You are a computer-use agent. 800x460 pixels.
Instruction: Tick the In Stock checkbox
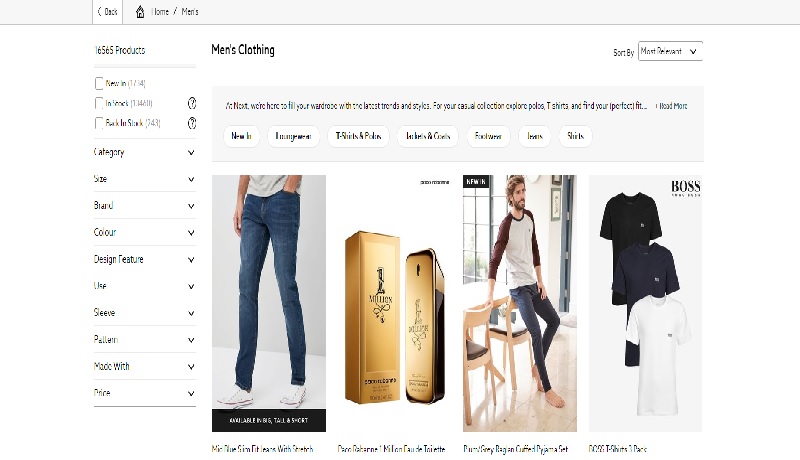(x=99, y=104)
